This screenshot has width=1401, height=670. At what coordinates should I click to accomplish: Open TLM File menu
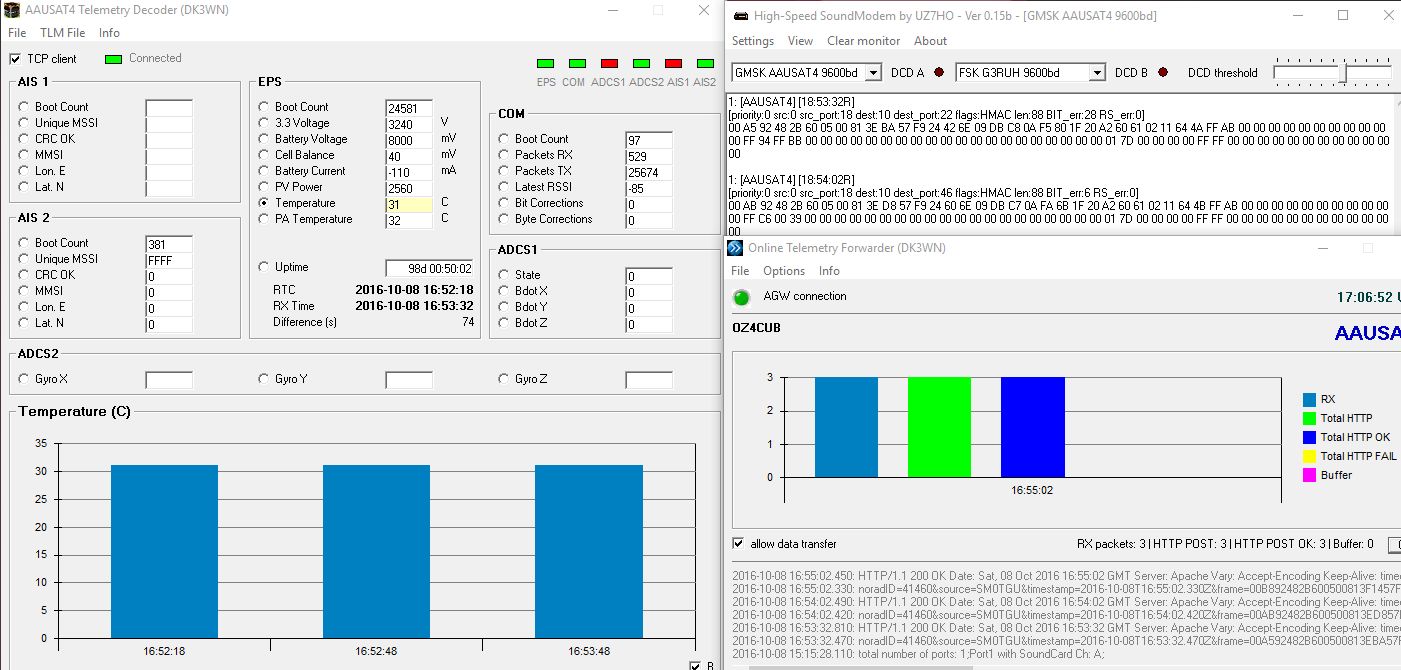coord(63,33)
